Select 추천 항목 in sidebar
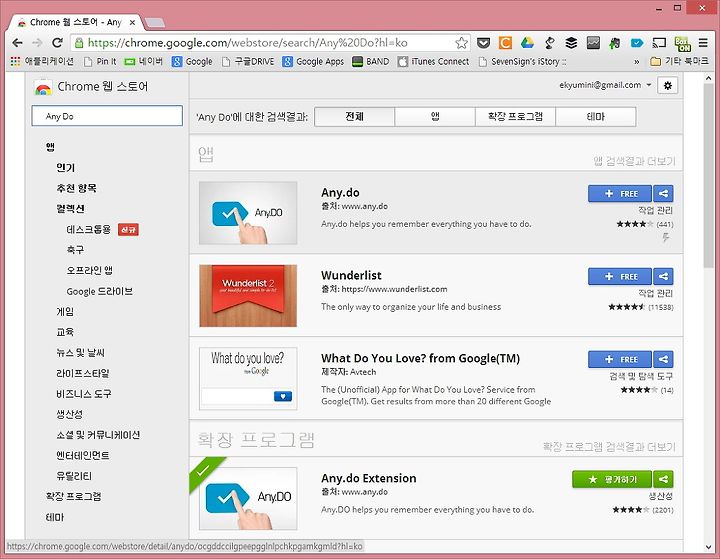The width and height of the screenshot is (720, 559). (76, 188)
